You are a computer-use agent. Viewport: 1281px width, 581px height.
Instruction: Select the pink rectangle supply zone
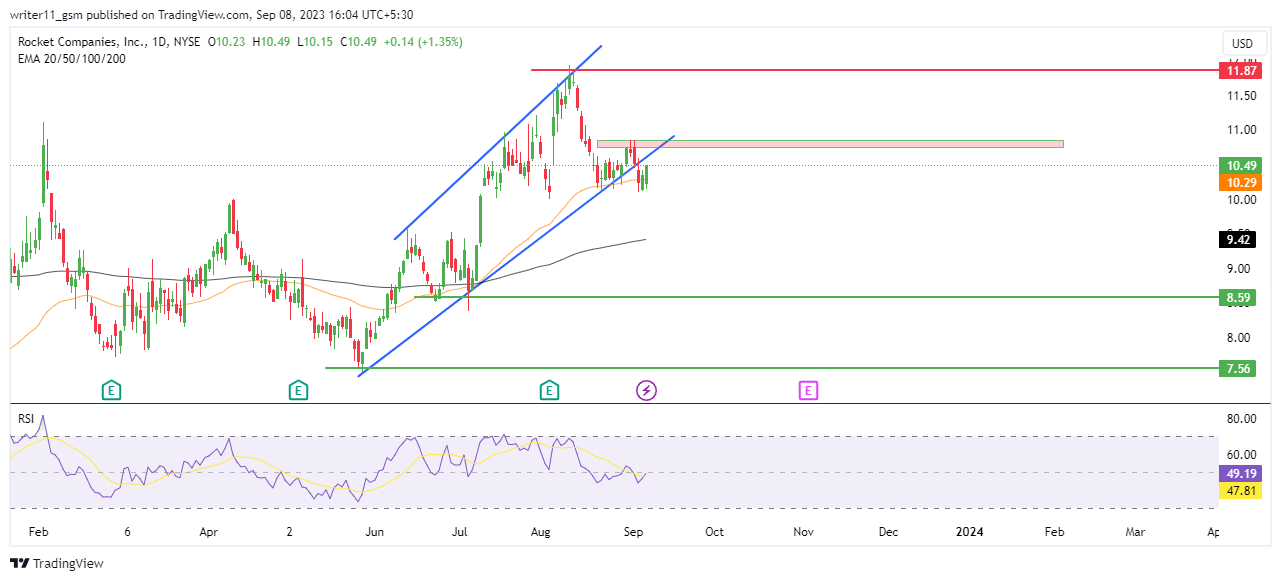[830, 144]
